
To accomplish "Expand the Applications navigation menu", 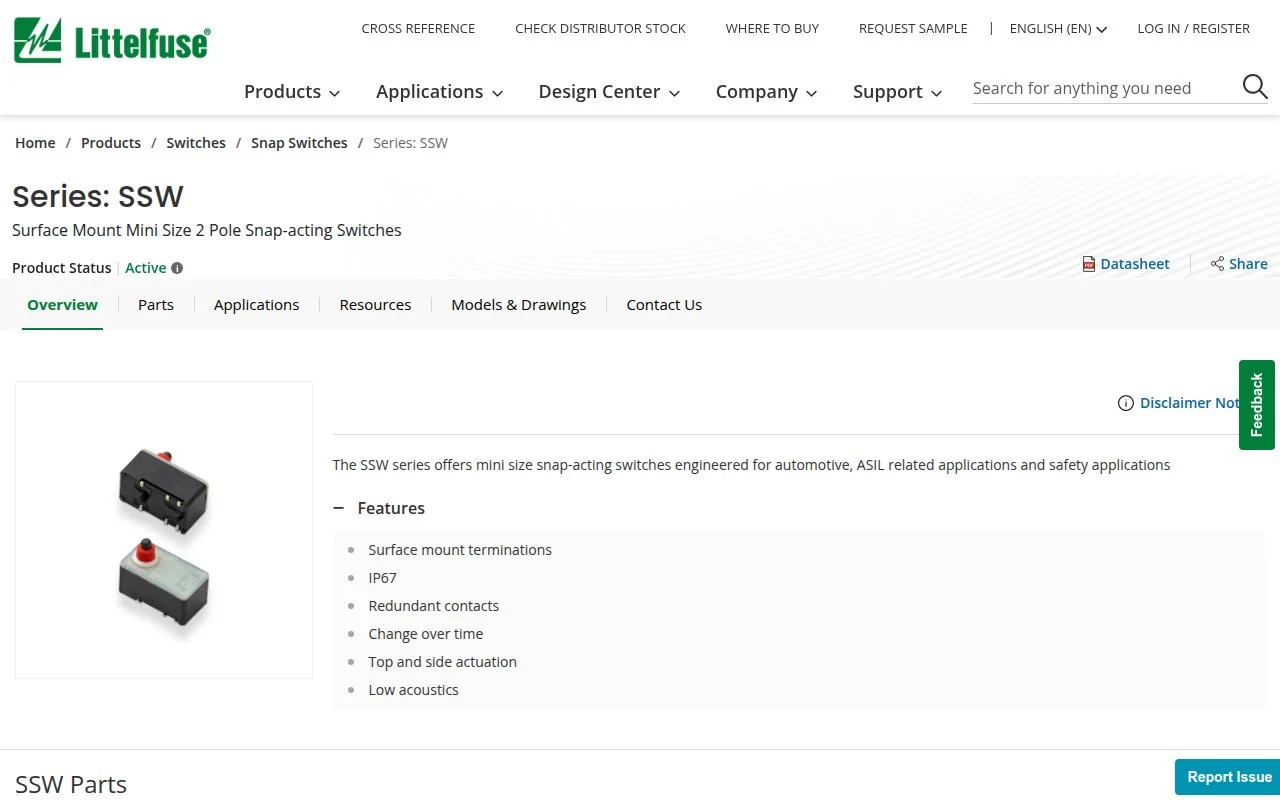I will point(439,91).
